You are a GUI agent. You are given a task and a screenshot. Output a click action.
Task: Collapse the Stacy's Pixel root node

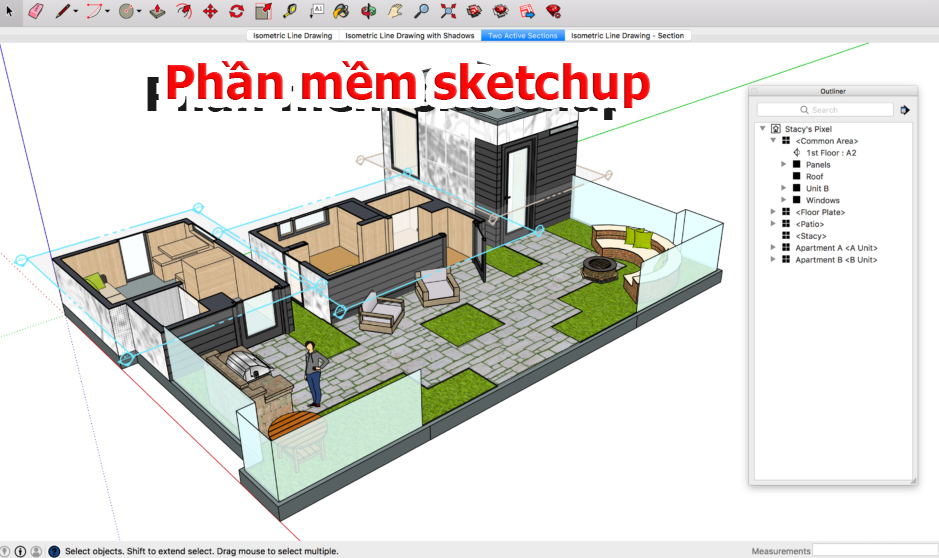point(762,128)
